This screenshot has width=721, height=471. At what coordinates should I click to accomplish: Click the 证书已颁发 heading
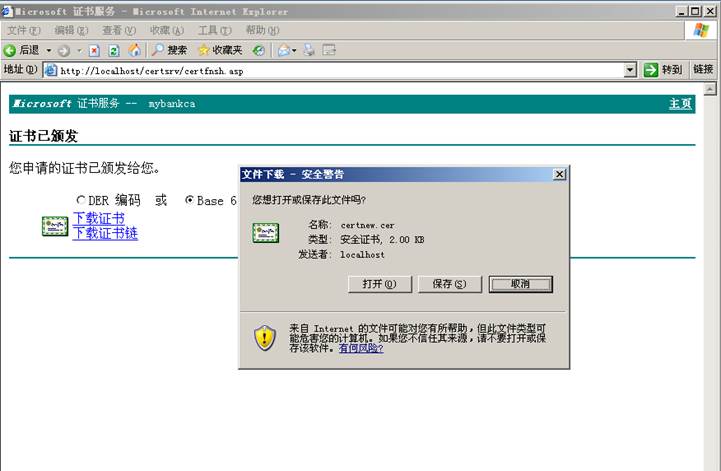click(x=43, y=136)
